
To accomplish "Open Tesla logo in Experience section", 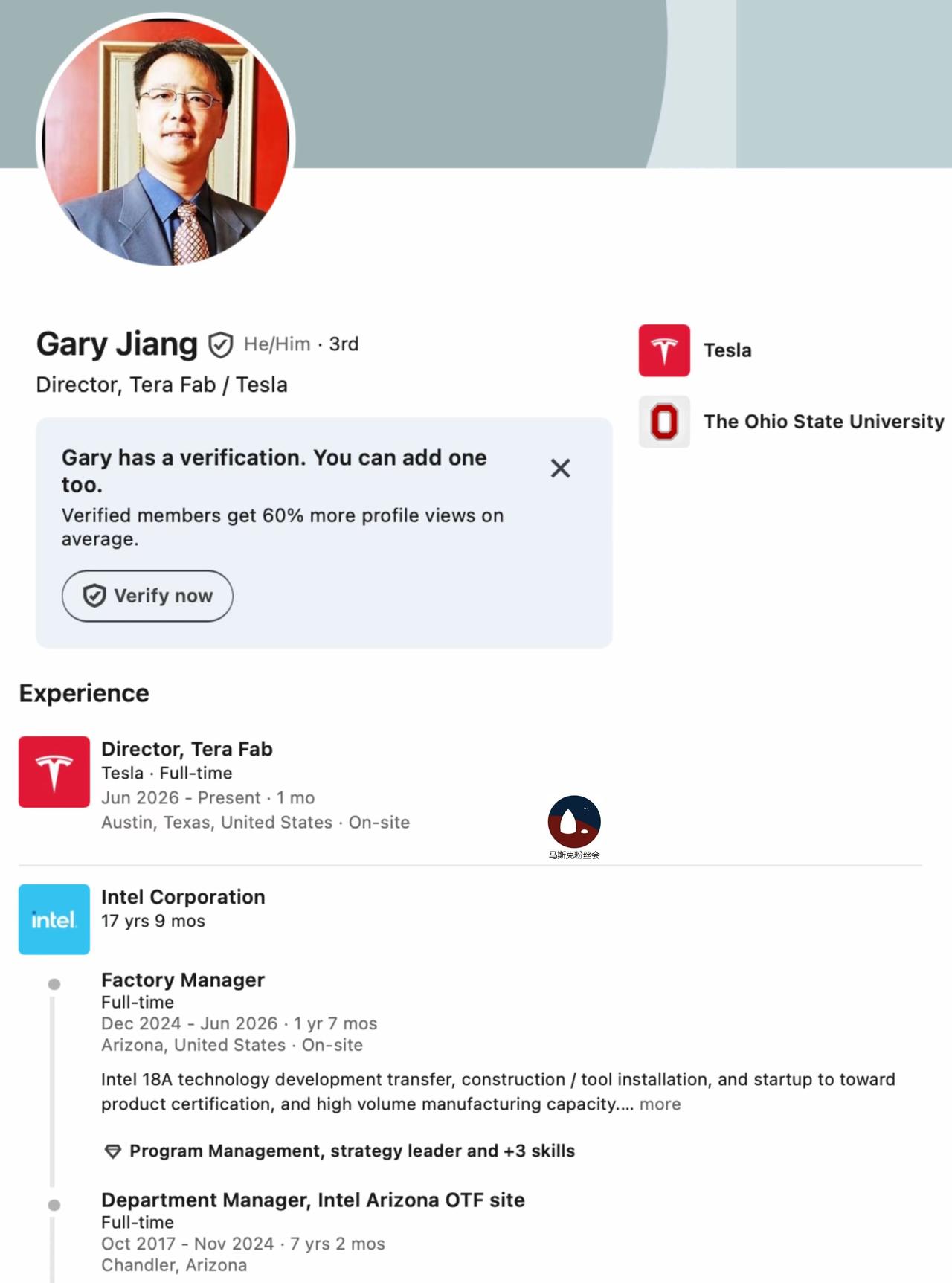I will click(54, 772).
